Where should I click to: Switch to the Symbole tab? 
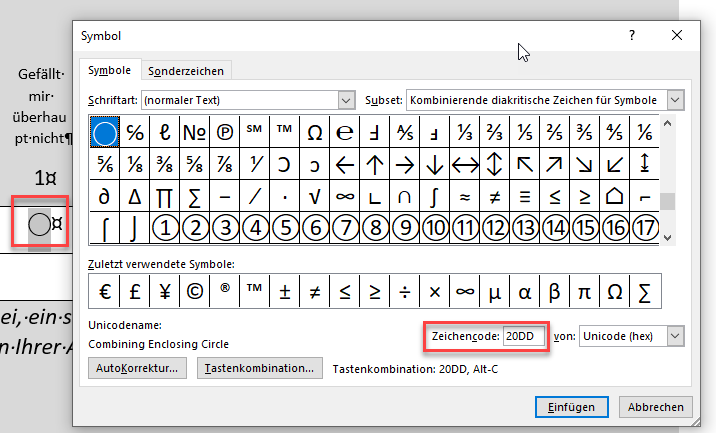(110, 70)
